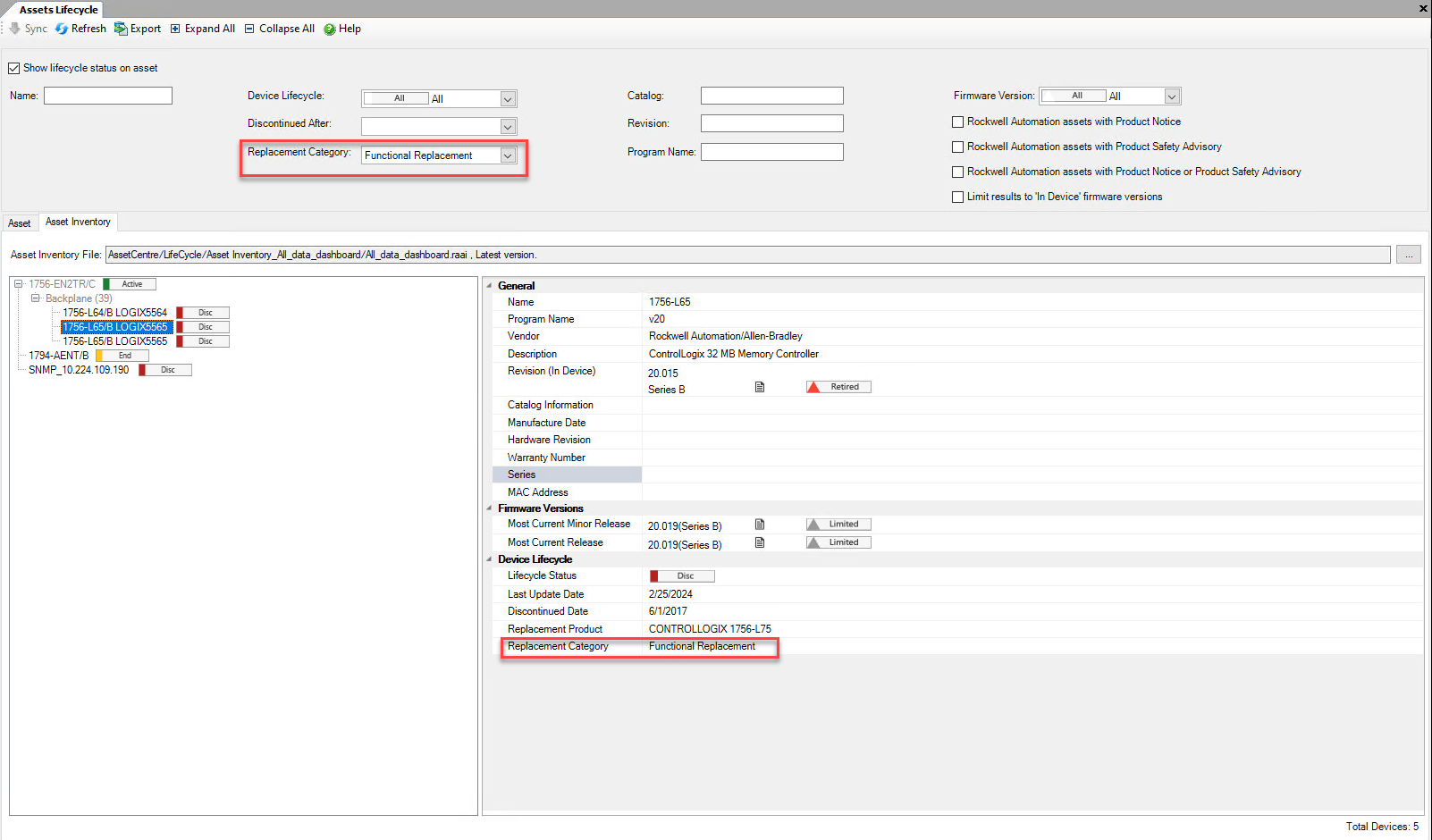
Task: Click Description value ControlLogix 32 MB Memory Controller
Action: (733, 354)
